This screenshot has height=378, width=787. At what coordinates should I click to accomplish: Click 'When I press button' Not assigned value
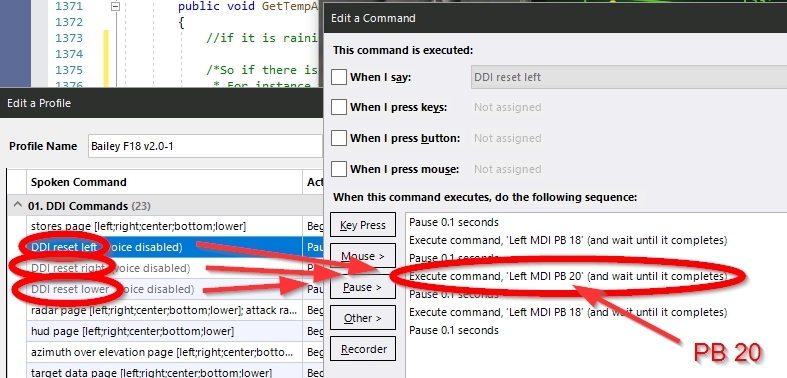(507, 139)
